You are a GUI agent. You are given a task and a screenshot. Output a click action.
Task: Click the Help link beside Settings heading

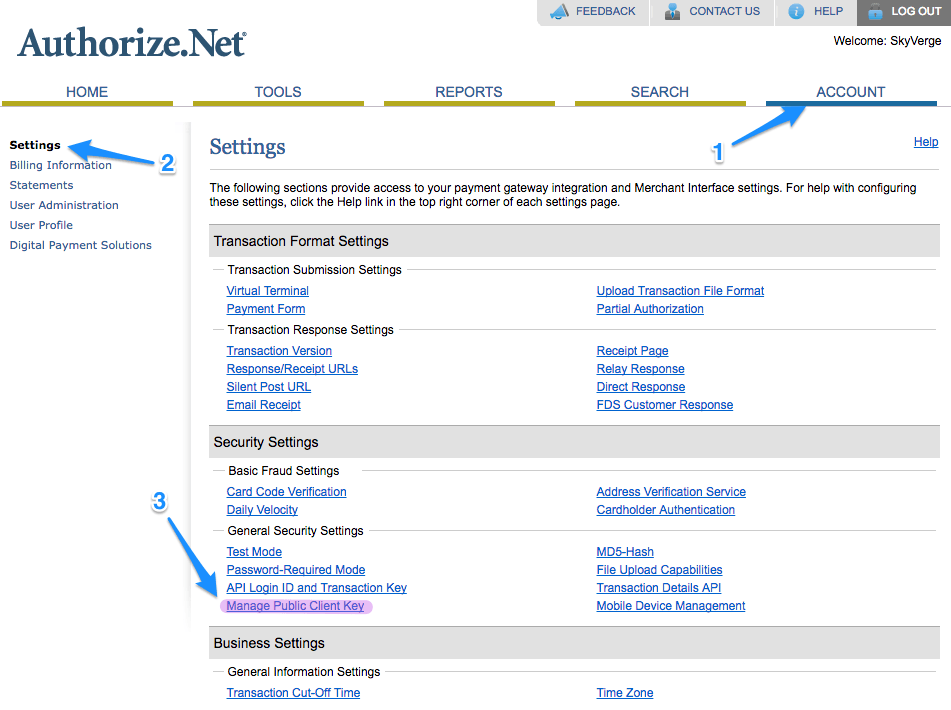click(926, 141)
